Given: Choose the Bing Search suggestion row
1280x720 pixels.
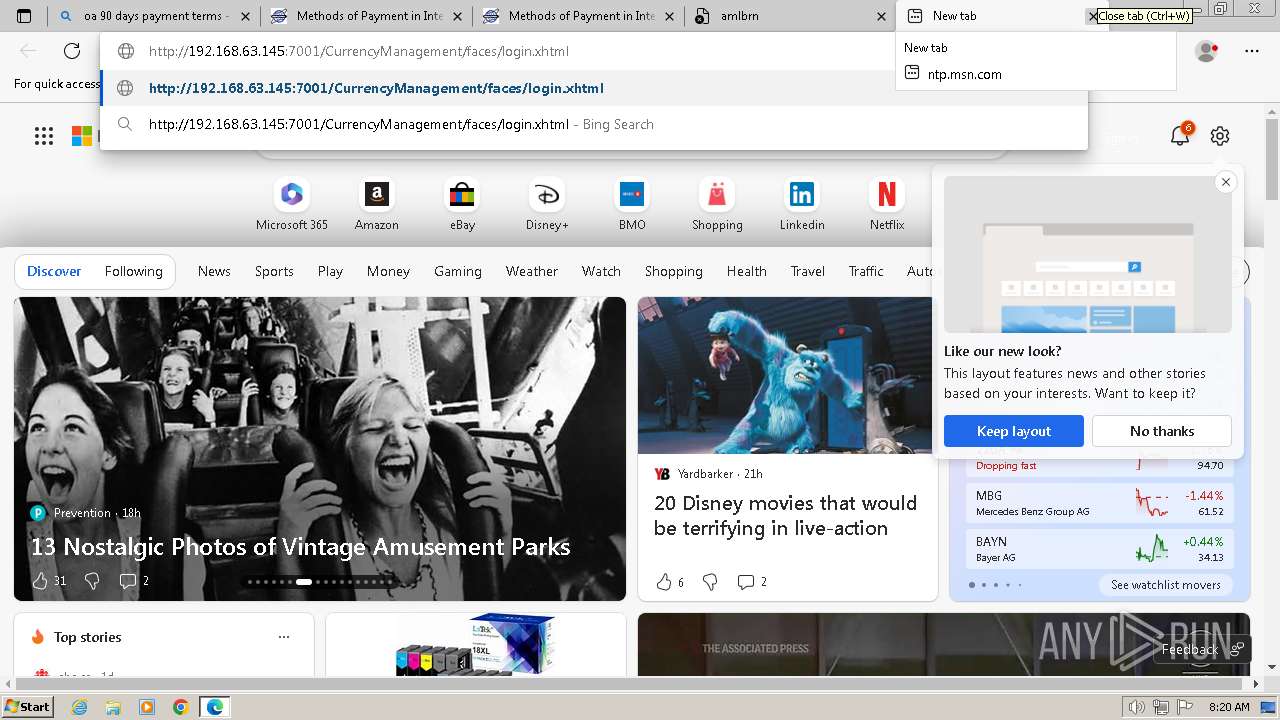Looking at the screenshot, I should pos(594,124).
